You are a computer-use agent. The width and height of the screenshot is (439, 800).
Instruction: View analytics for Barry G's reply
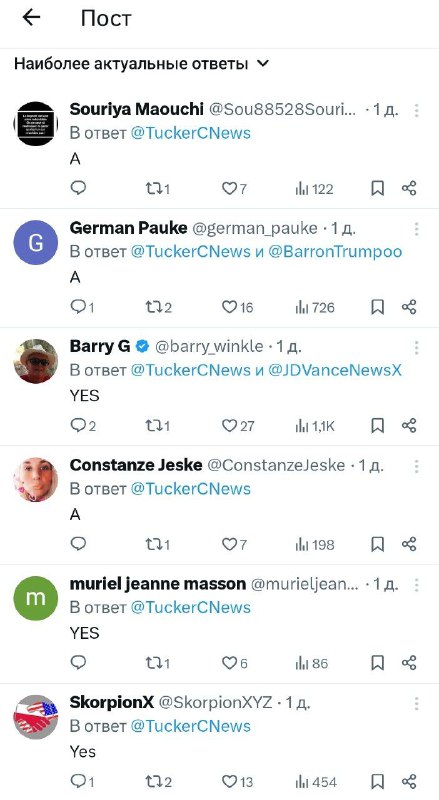coord(315,426)
